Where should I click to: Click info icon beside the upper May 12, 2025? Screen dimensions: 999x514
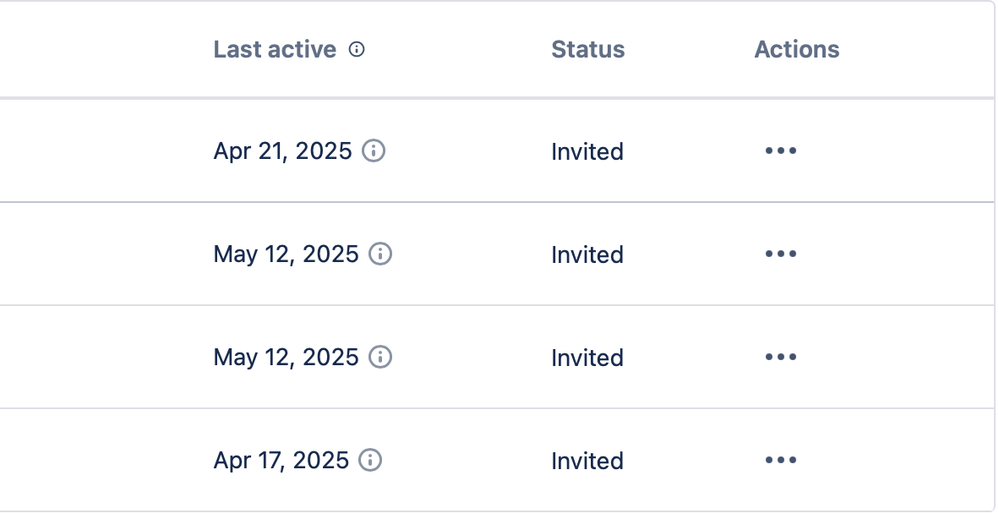pos(380,254)
